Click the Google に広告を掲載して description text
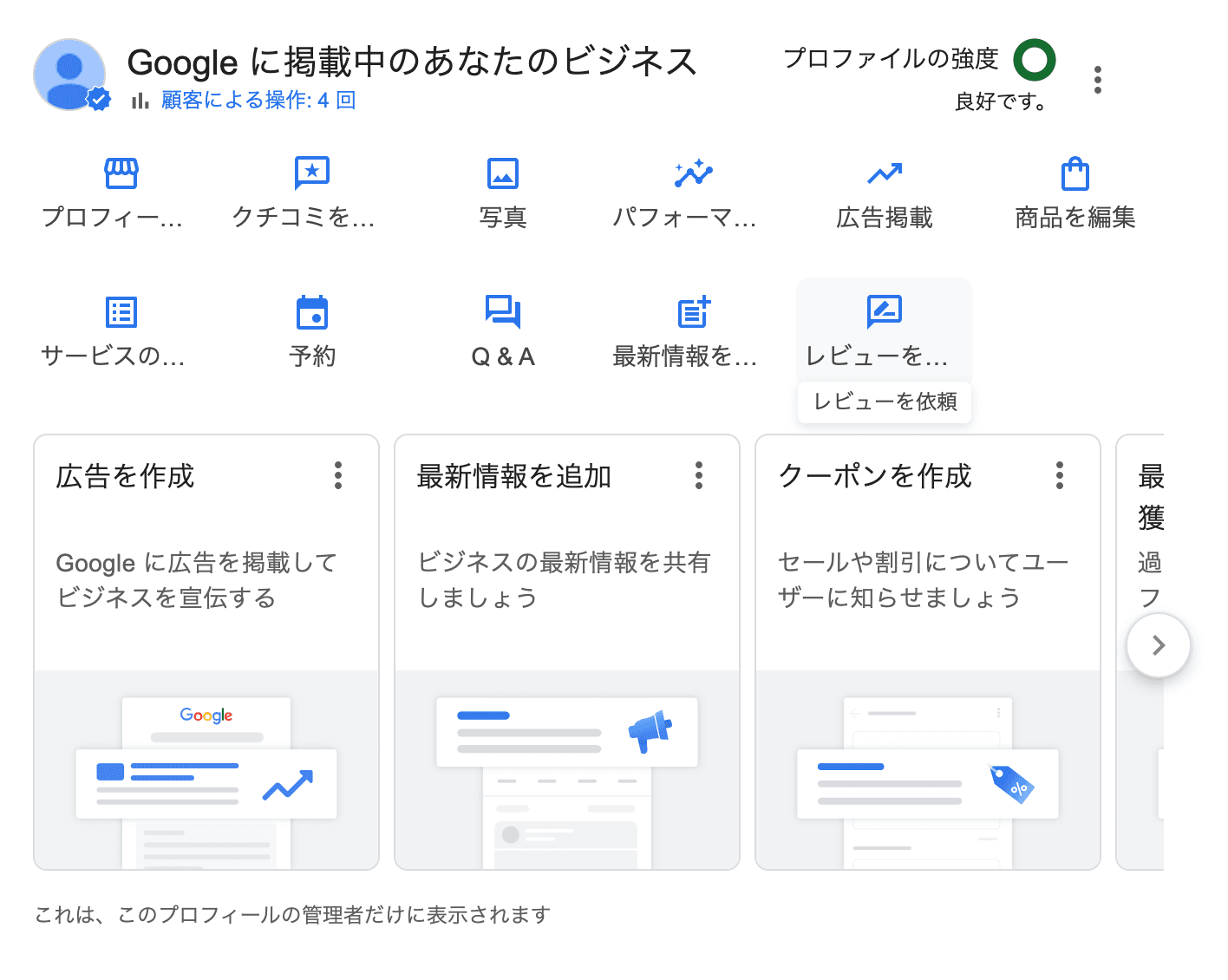This screenshot has width=1228, height=980. tap(197, 580)
